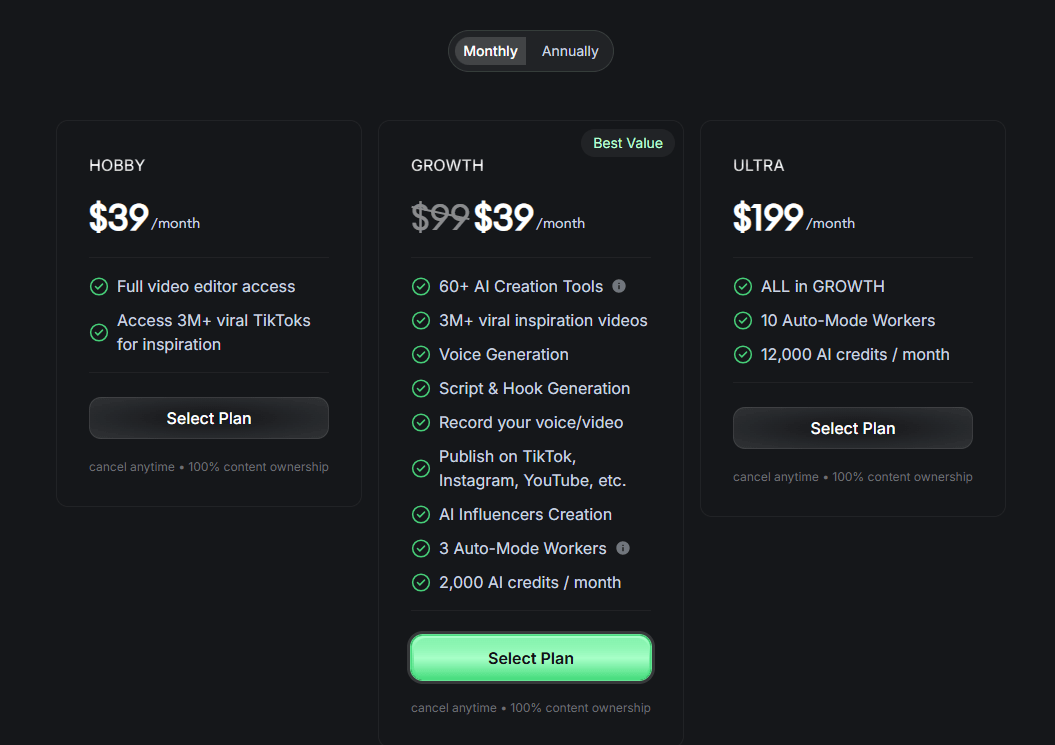Click the info icon next to 3 Auto-Mode Workers
Image resolution: width=1055 pixels, height=745 pixels.
[622, 548]
